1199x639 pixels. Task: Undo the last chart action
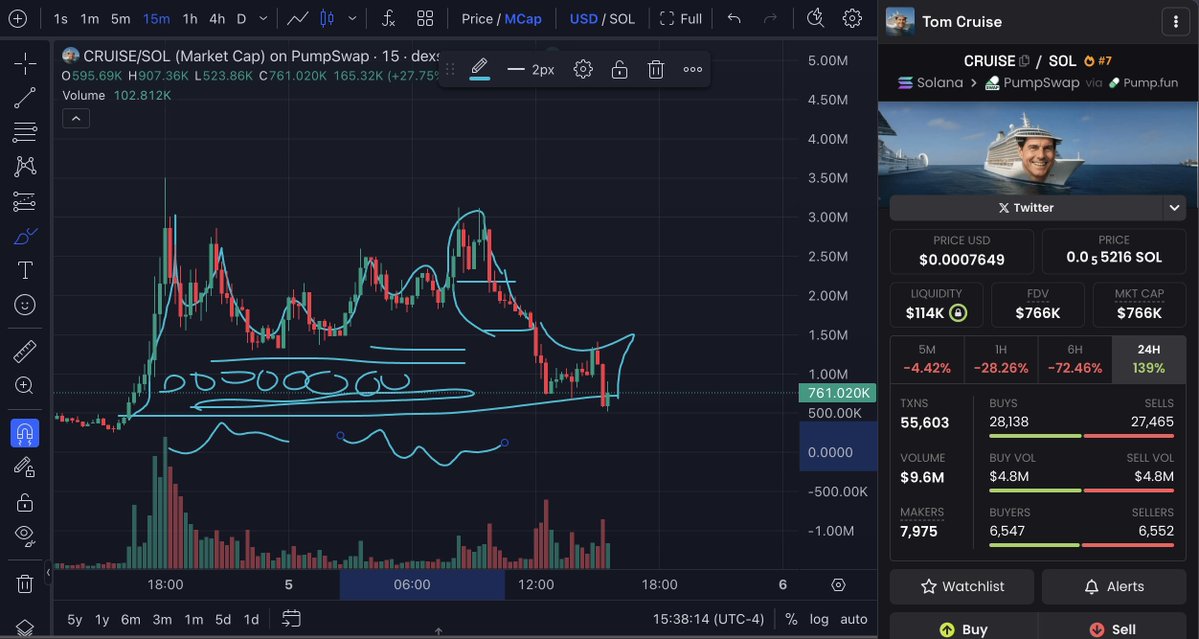pyautogui.click(x=734, y=18)
